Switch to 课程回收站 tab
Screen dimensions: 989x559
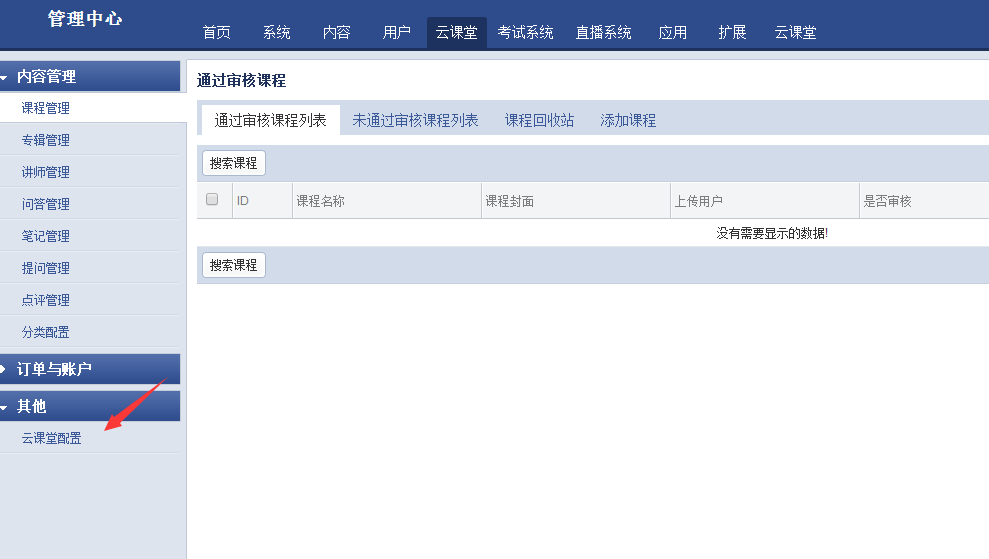[x=539, y=121]
